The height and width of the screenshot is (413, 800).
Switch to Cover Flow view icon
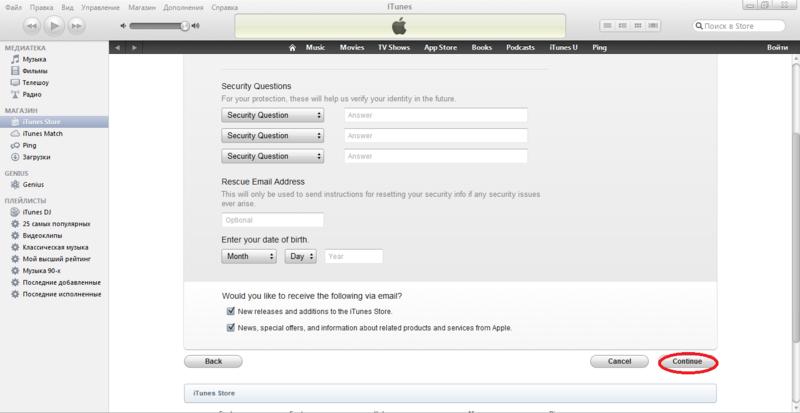coord(653,26)
